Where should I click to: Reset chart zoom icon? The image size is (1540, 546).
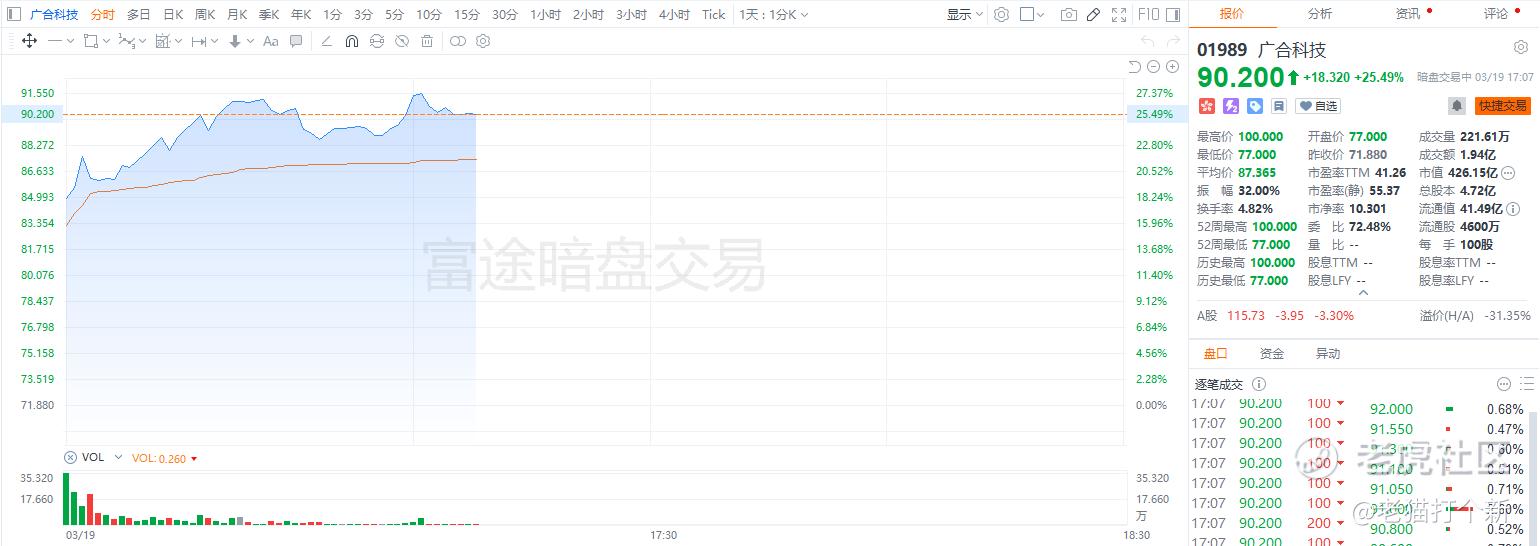coord(1134,66)
